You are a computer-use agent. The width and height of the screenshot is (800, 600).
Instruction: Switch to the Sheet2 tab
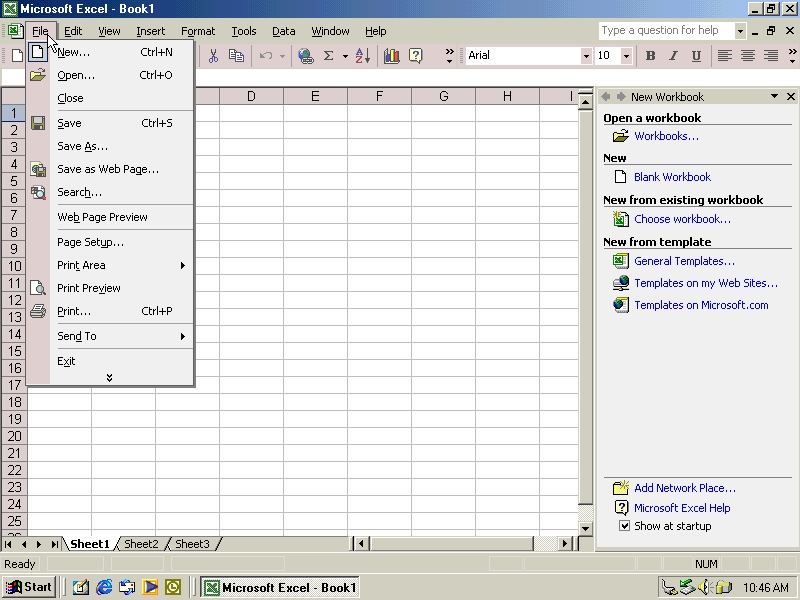pos(141,544)
